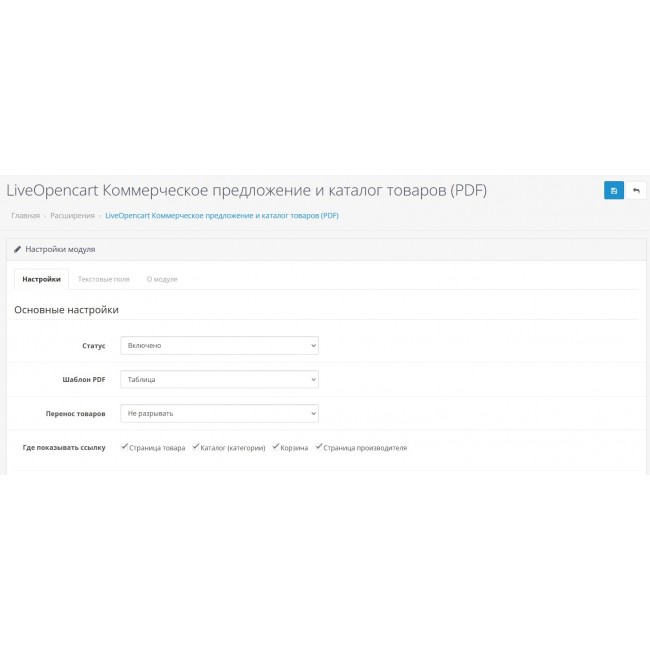Toggle the Страница производителя checkbox
The image size is (650, 650).
tap(319, 447)
